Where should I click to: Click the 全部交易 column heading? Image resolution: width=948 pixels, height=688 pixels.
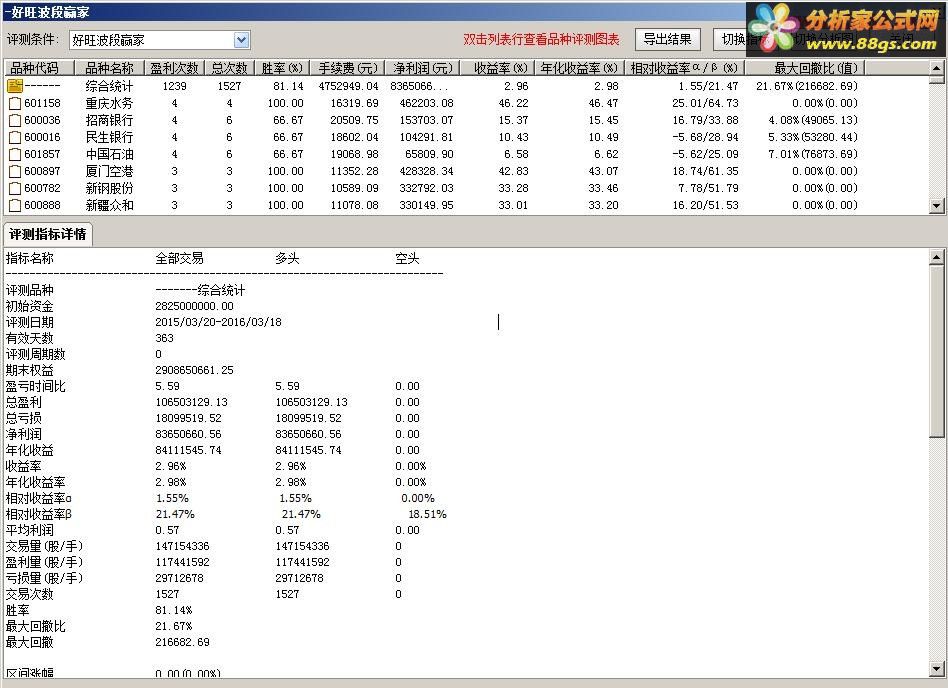[x=180, y=259]
